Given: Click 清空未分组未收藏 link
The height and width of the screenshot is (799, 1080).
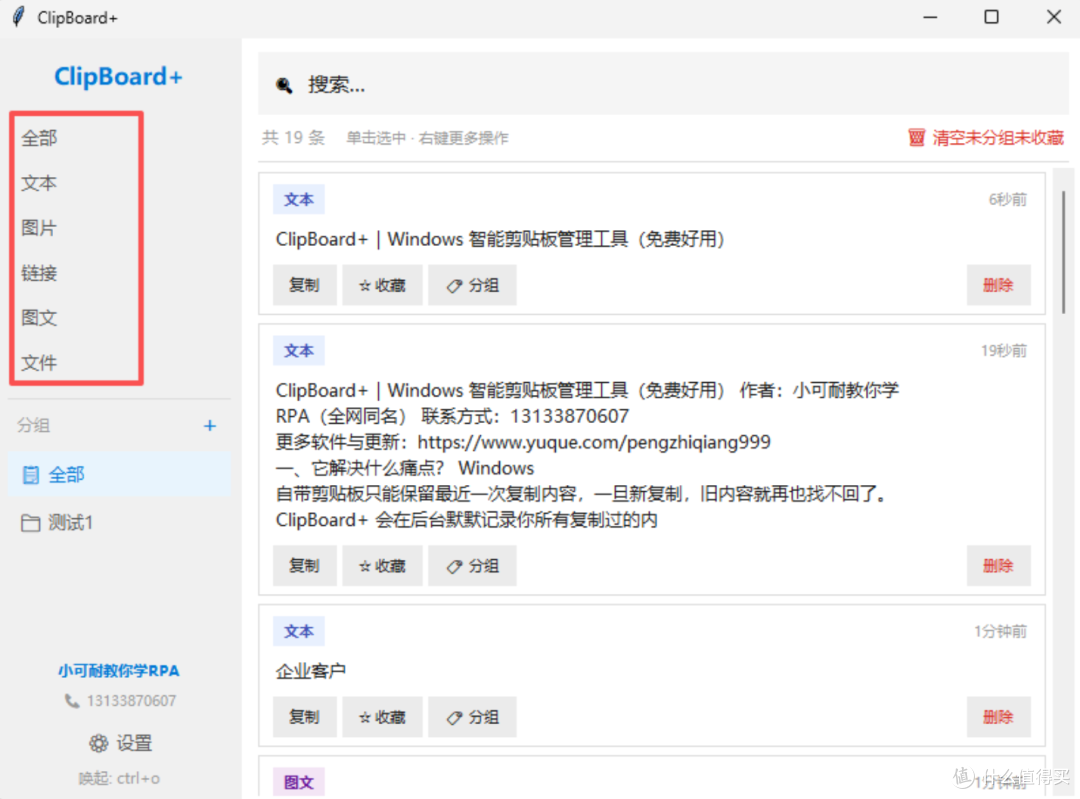Looking at the screenshot, I should 998,138.
